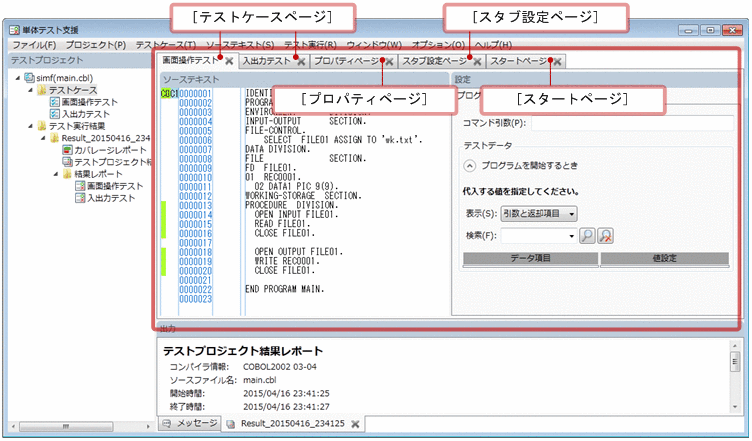Switch to the 画面操作テスト tab

point(190,60)
